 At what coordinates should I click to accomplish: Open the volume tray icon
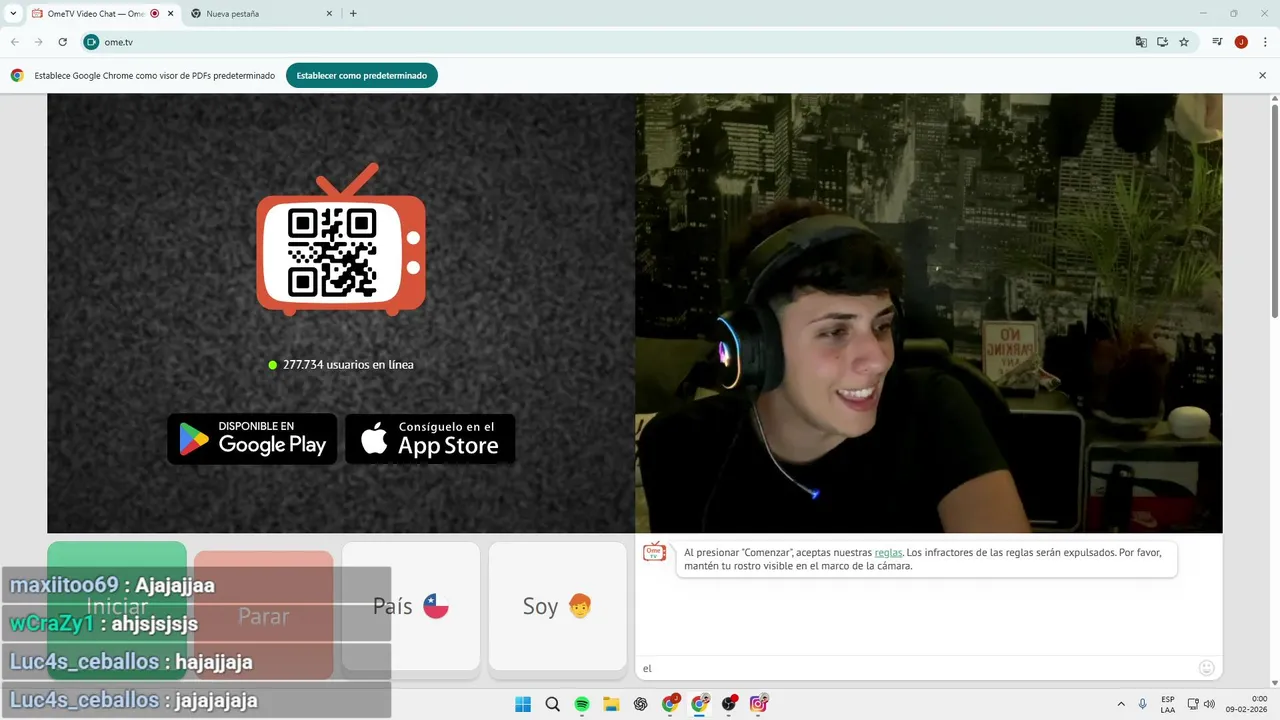pyautogui.click(x=1209, y=704)
